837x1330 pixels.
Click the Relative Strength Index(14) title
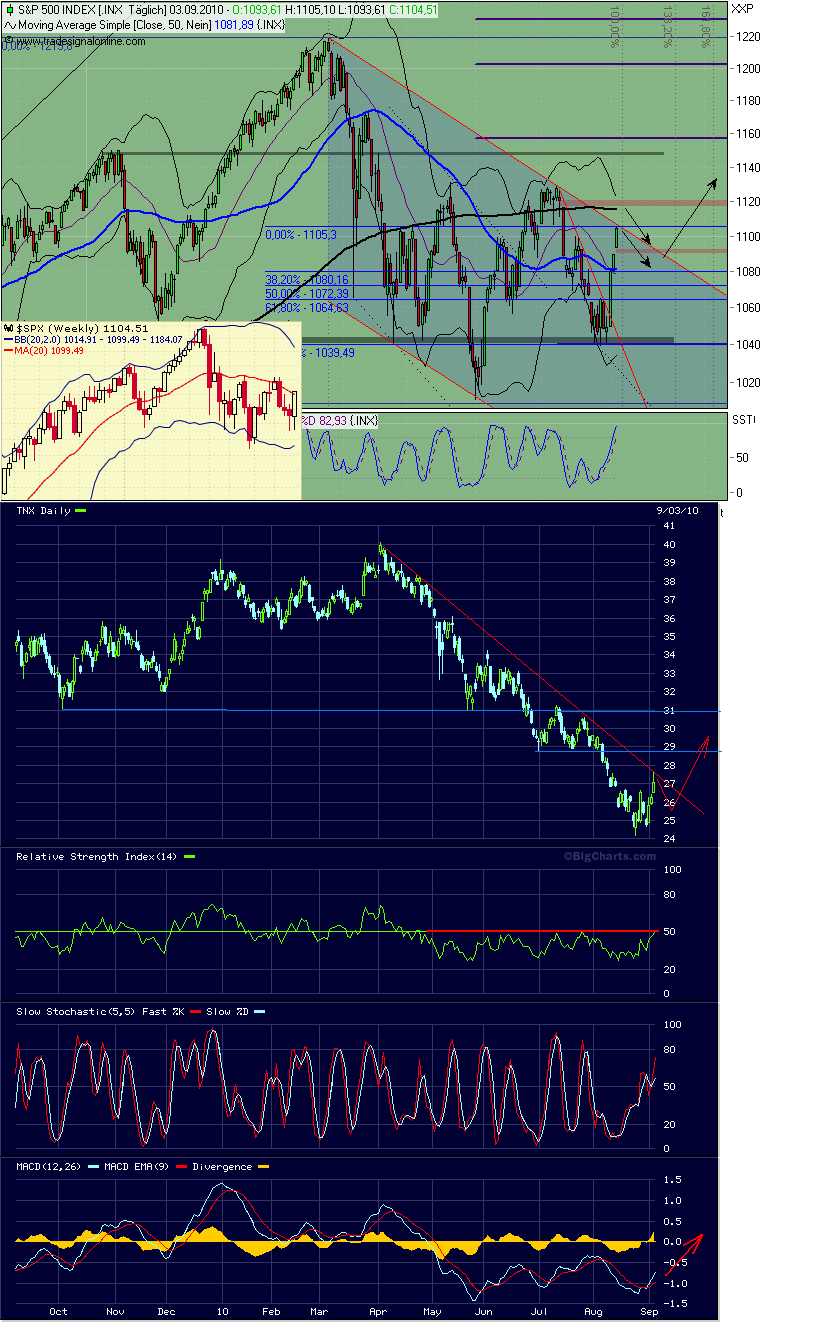click(97, 857)
